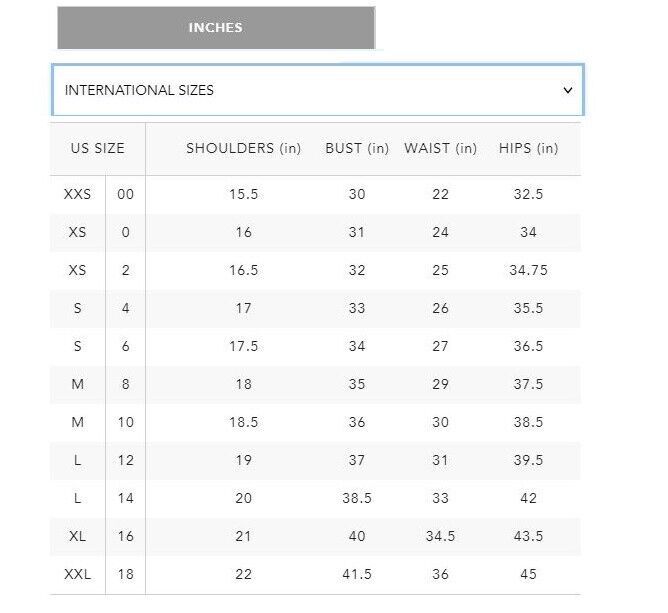Open the INTERNATIONAL SIZES dropdown

(x=317, y=90)
